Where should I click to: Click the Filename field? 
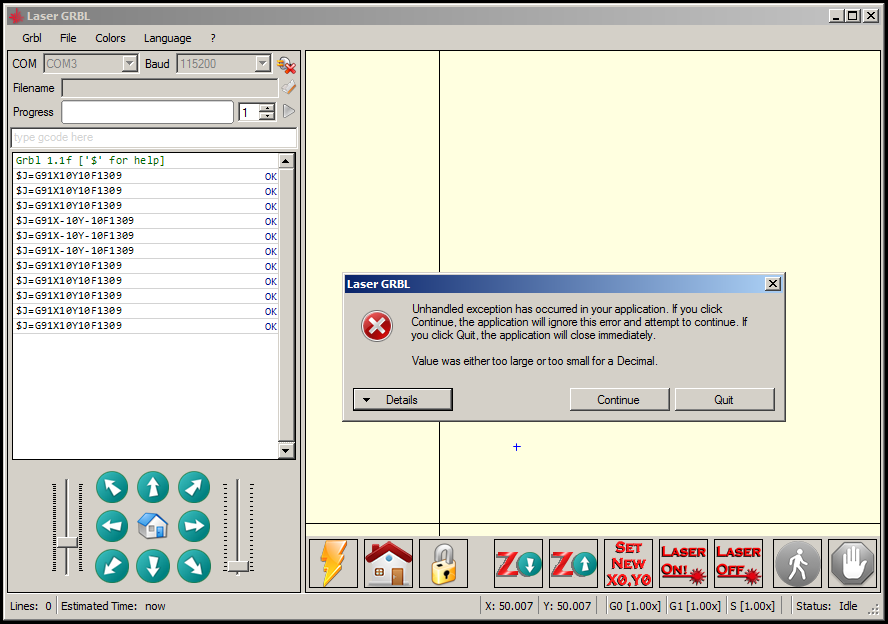tap(170, 88)
